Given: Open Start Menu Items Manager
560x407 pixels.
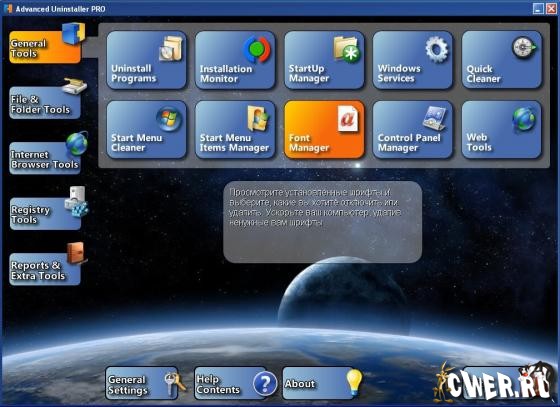Looking at the screenshot, I should click(x=235, y=129).
